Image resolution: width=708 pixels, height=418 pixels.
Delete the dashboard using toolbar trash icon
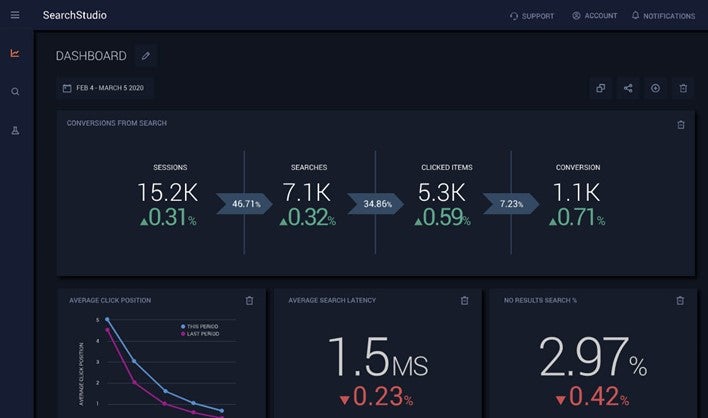[683, 88]
